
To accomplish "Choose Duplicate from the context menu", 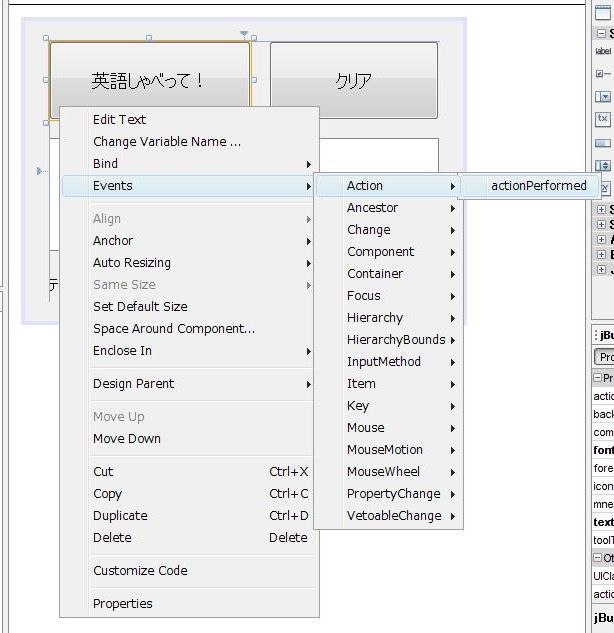I will coord(120,515).
